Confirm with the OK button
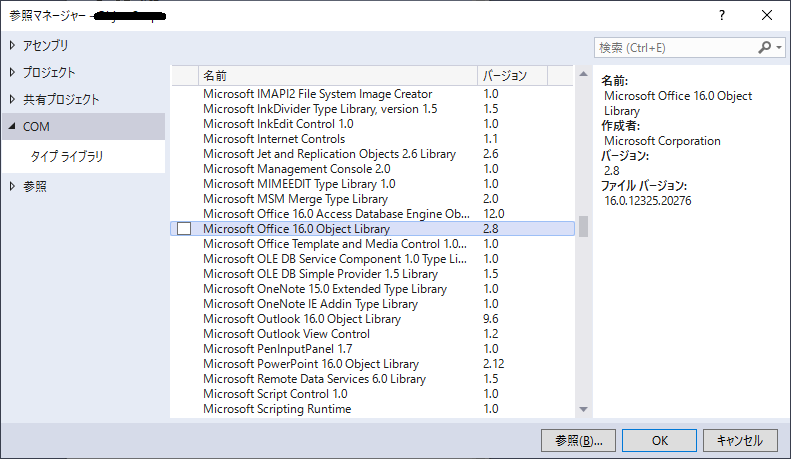Image resolution: width=791 pixels, height=459 pixels. (x=659, y=440)
